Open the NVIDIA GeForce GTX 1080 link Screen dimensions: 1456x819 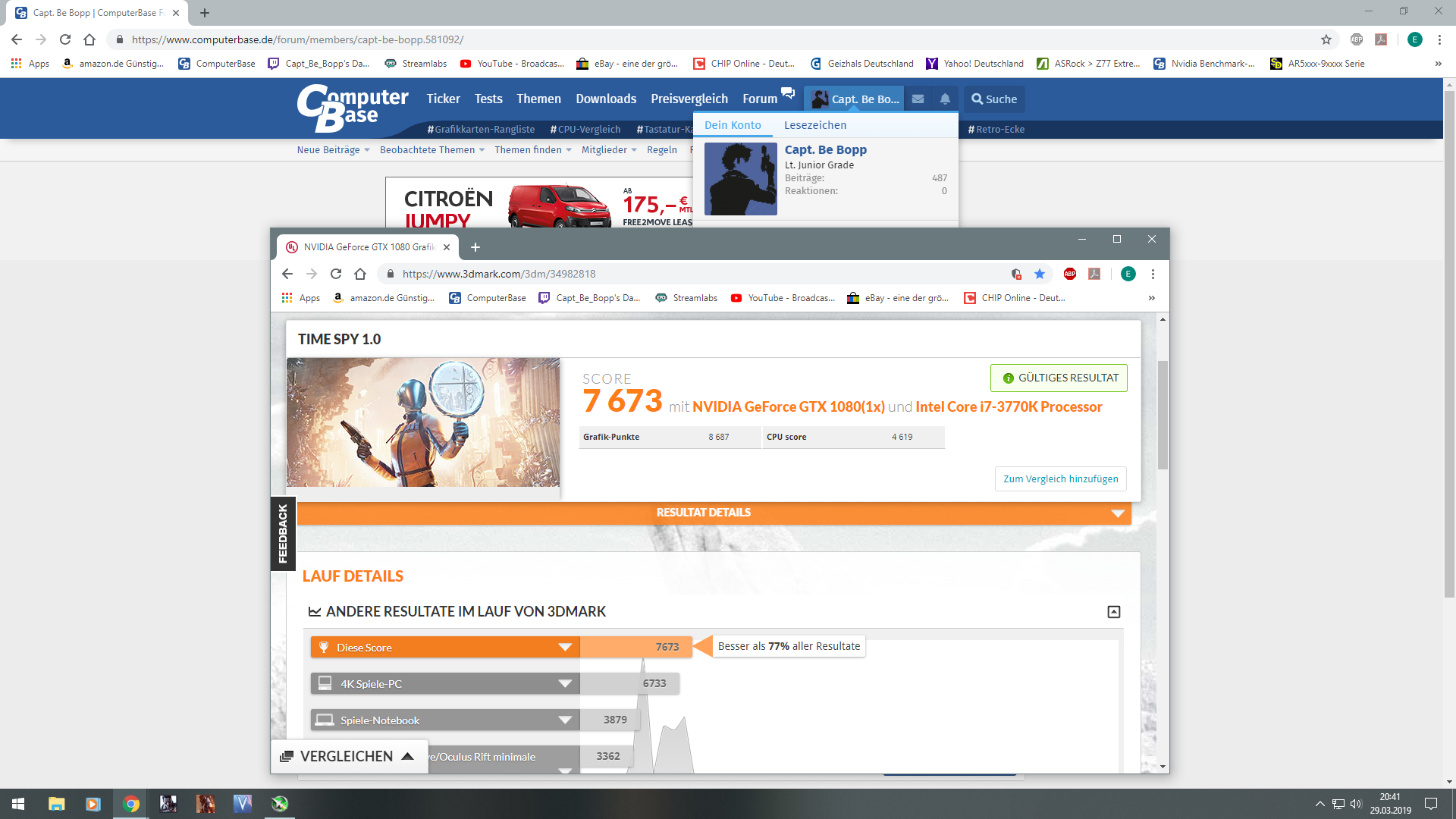tap(788, 407)
